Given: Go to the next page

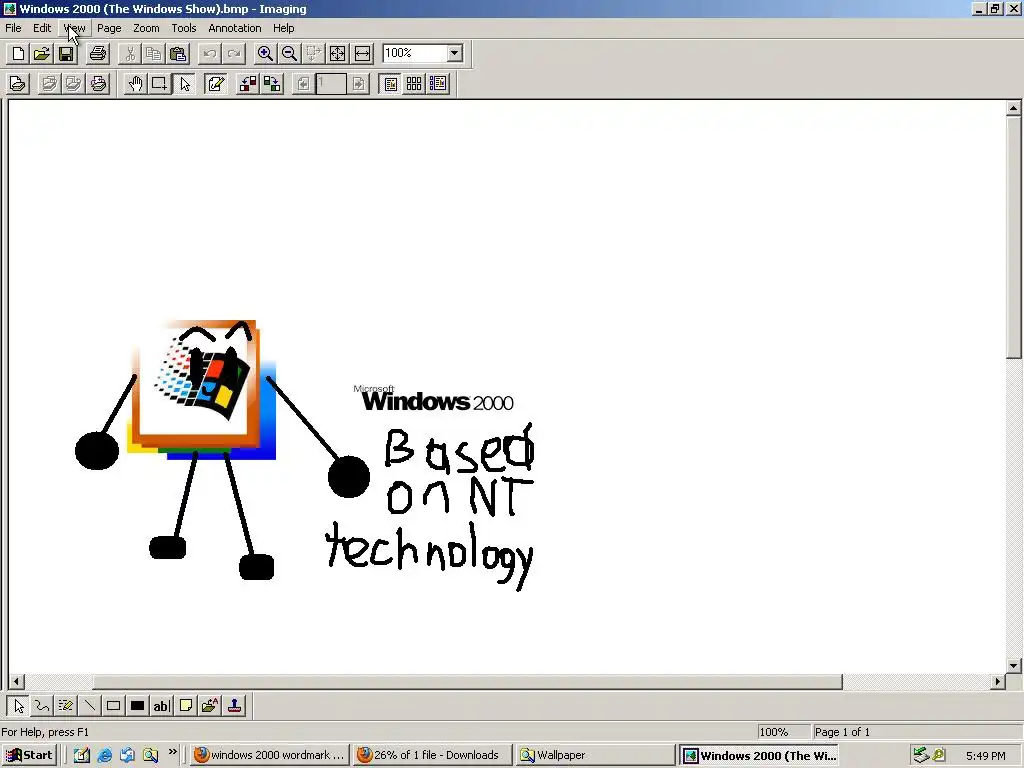Looking at the screenshot, I should click(x=359, y=84).
